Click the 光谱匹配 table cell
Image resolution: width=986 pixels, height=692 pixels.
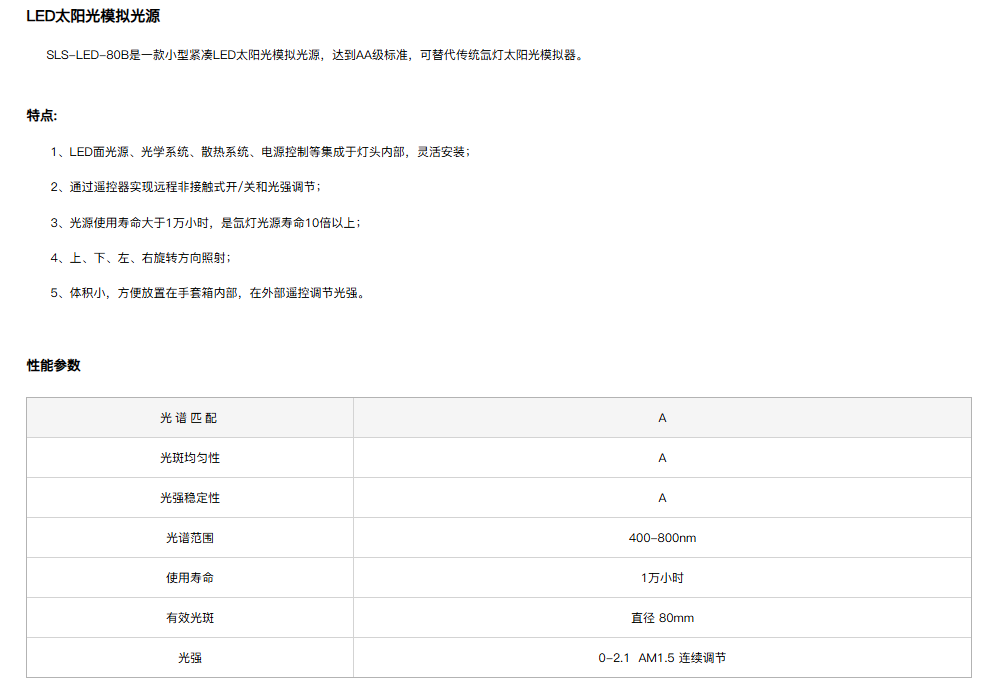[190, 418]
